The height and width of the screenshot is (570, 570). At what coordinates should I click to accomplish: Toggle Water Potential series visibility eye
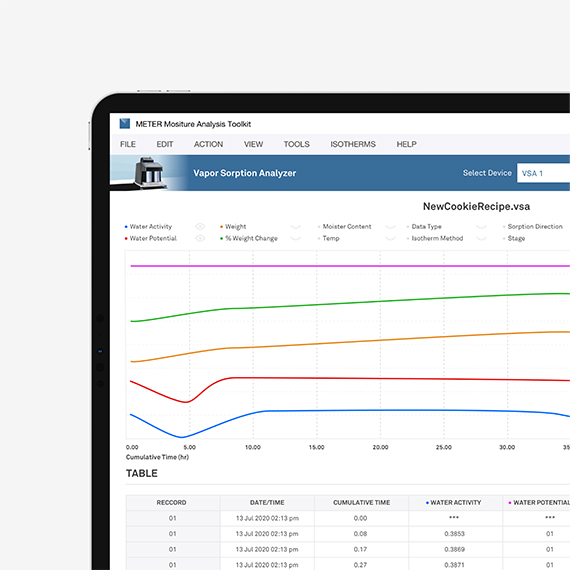pyautogui.click(x=200, y=238)
